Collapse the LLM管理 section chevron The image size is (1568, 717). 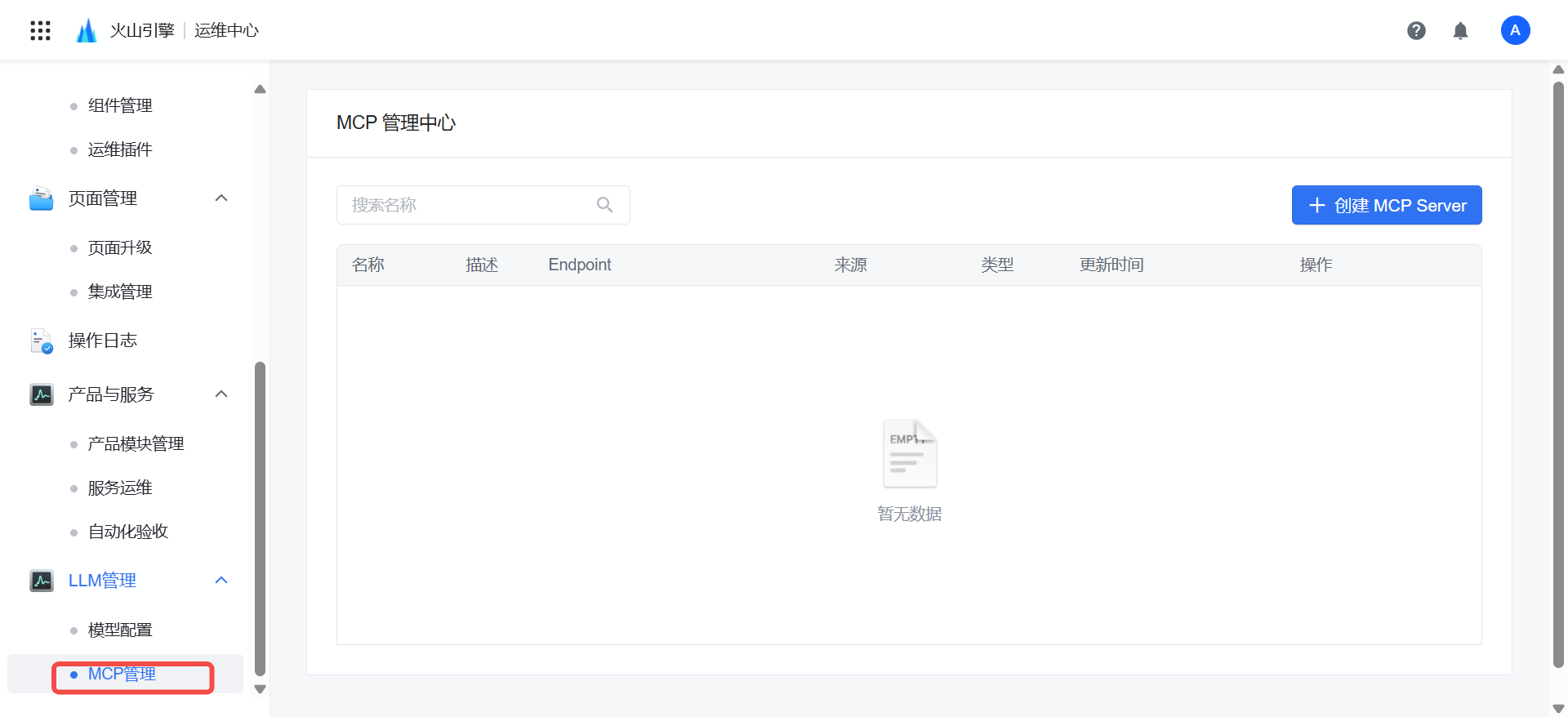[221, 581]
